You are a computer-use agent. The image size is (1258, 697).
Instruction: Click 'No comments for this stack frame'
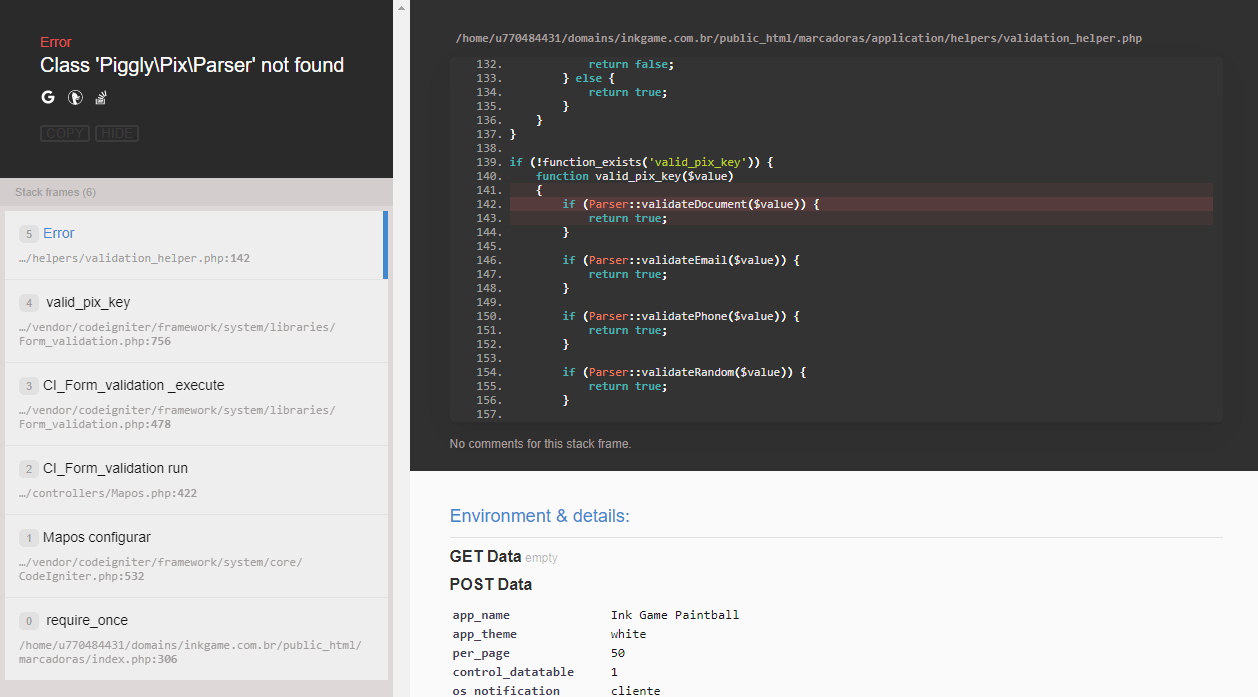pyautogui.click(x=540, y=444)
